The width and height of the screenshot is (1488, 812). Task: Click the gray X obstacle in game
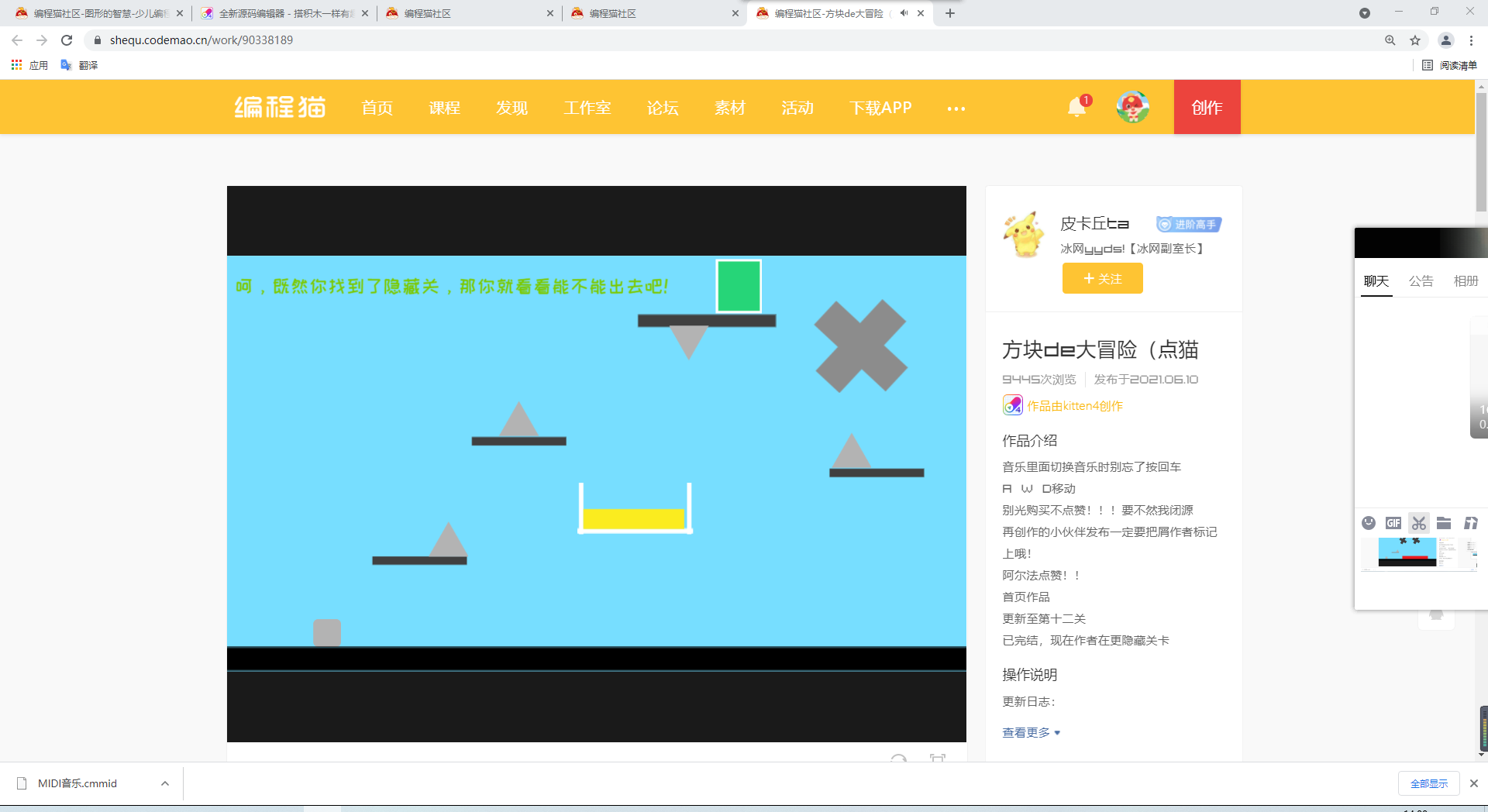pos(861,346)
